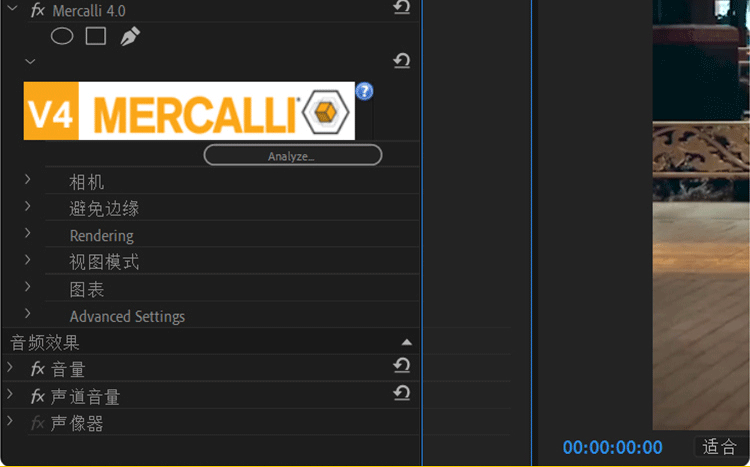The image size is (750, 467).
Task: Reset the 音量 effect
Action: pyautogui.click(x=402, y=366)
